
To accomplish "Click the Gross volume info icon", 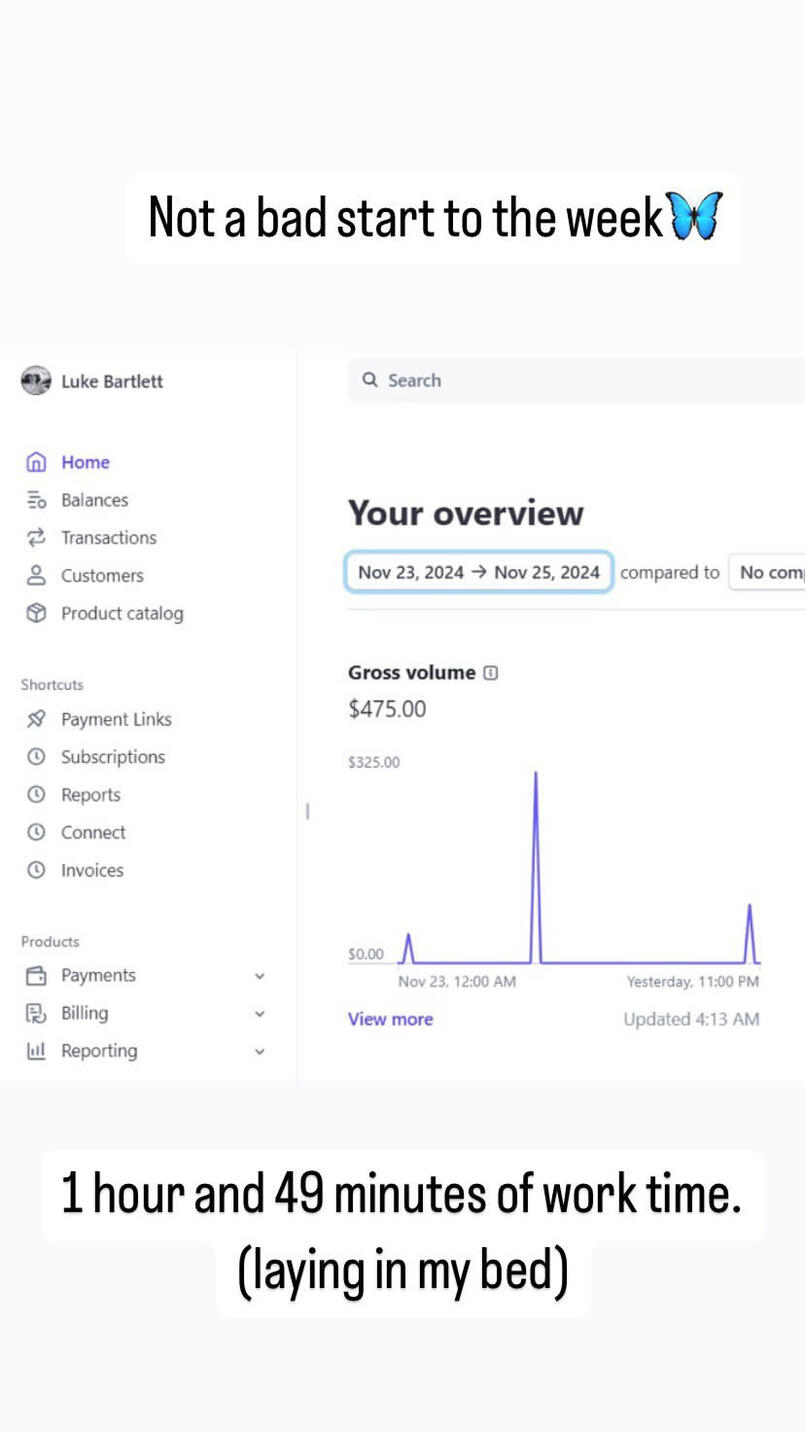I will (490, 673).
